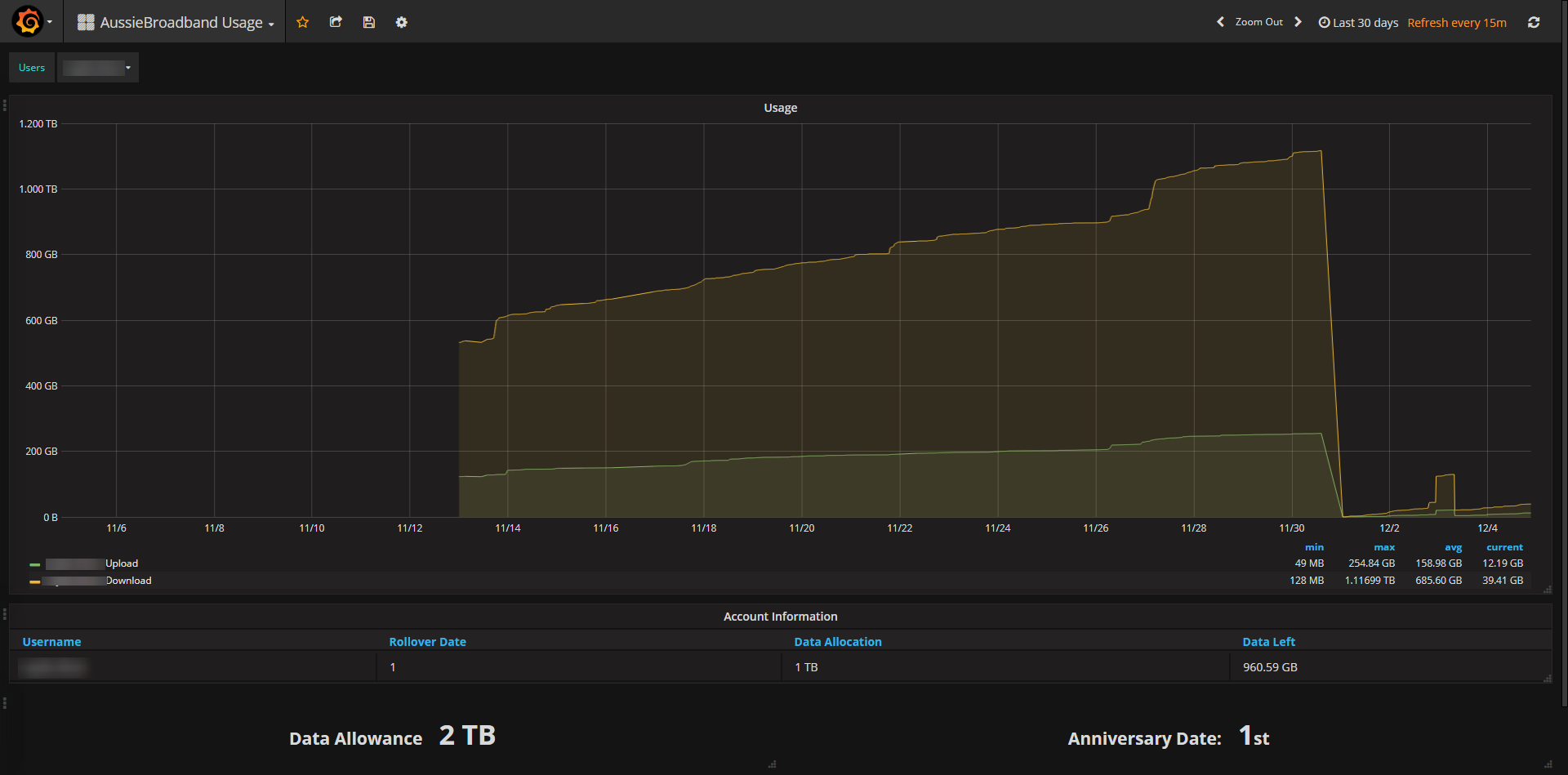Click the 12.19 GB upload current value
Image resolution: width=1568 pixels, height=775 pixels.
pyautogui.click(x=1503, y=563)
